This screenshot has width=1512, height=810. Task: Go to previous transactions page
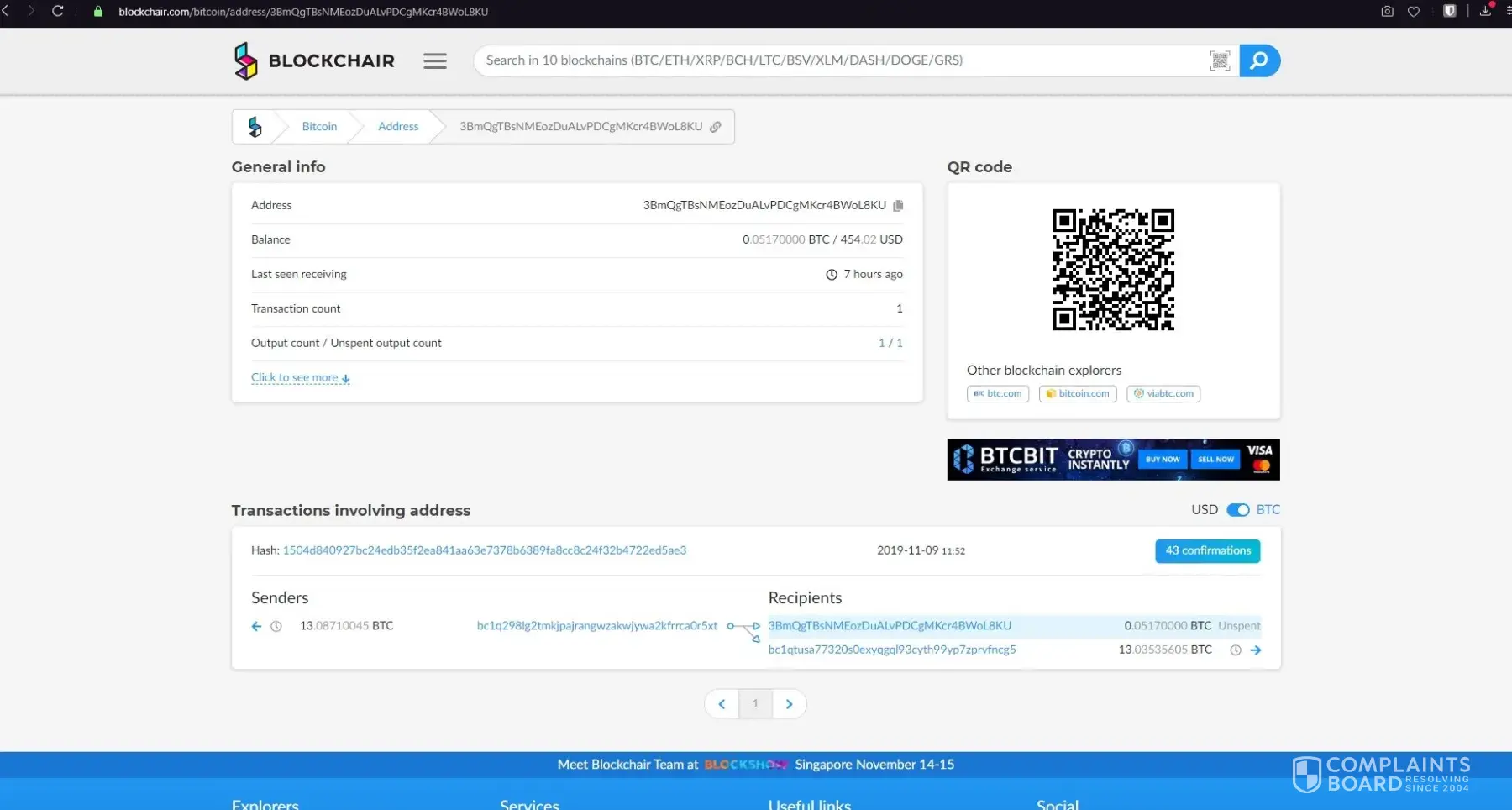[x=722, y=704]
